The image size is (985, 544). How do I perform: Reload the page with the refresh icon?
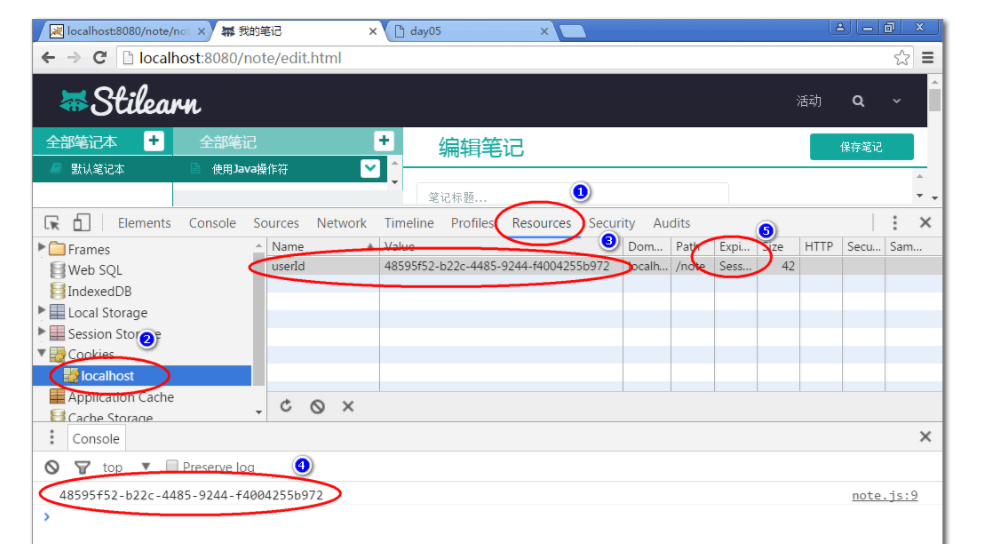99,58
